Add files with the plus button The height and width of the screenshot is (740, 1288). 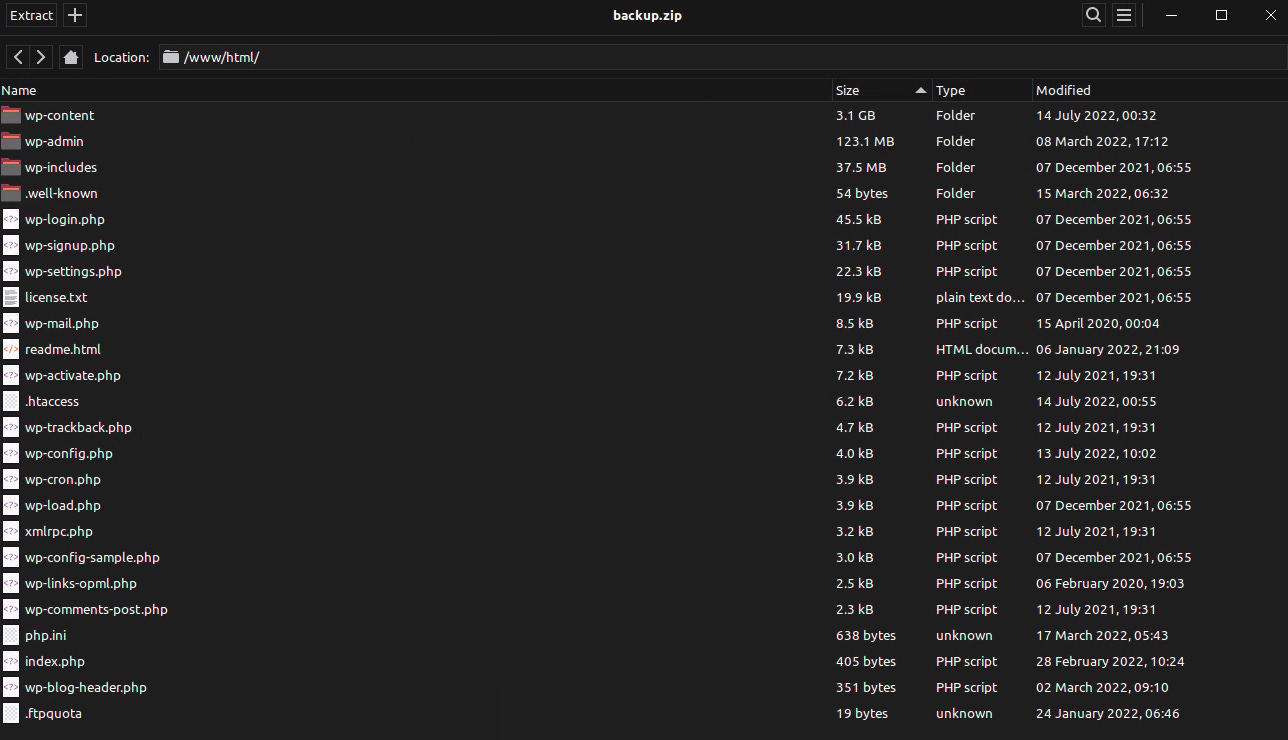75,15
